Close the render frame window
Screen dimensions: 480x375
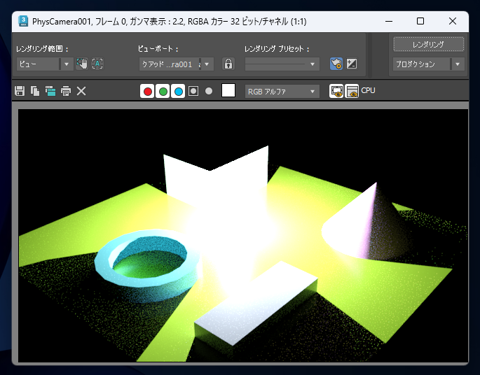tap(452, 21)
